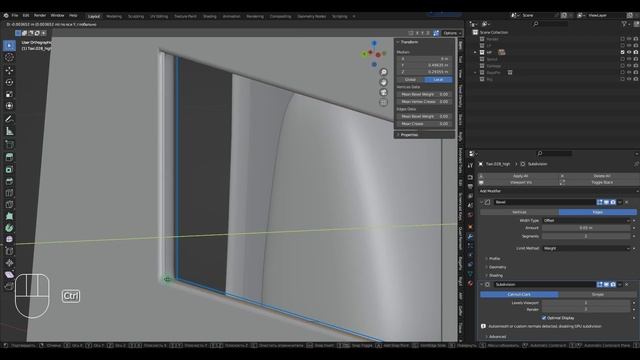Adjust the Bevel Amount slider field
The width and height of the screenshot is (640, 360).
(586, 228)
